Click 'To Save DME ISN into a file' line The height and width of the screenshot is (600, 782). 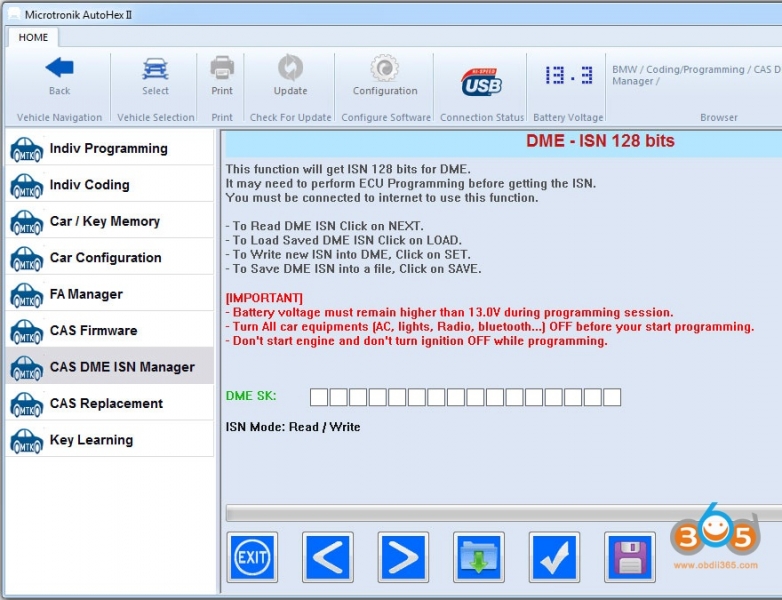[x=354, y=269]
